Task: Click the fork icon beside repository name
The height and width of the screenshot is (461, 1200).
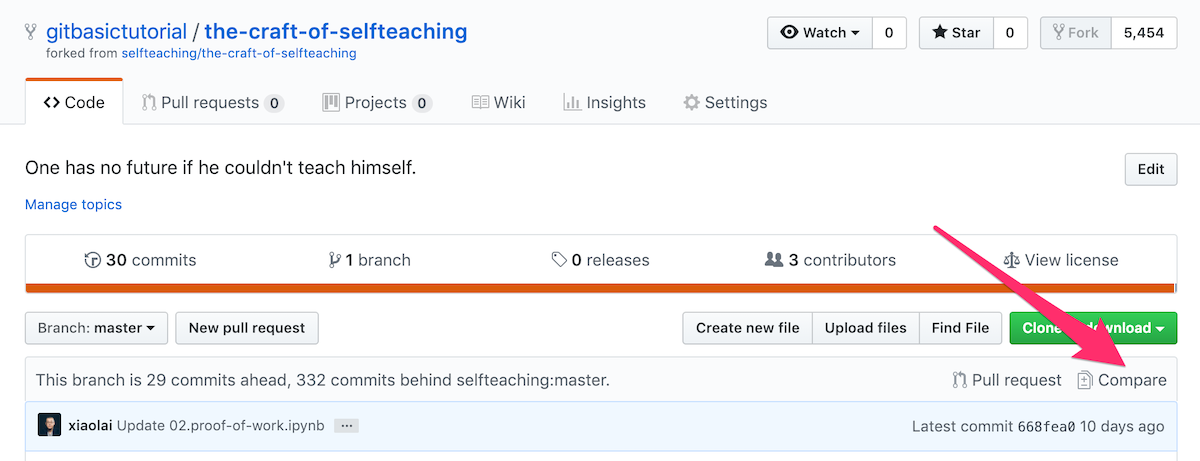Action: coord(32,32)
